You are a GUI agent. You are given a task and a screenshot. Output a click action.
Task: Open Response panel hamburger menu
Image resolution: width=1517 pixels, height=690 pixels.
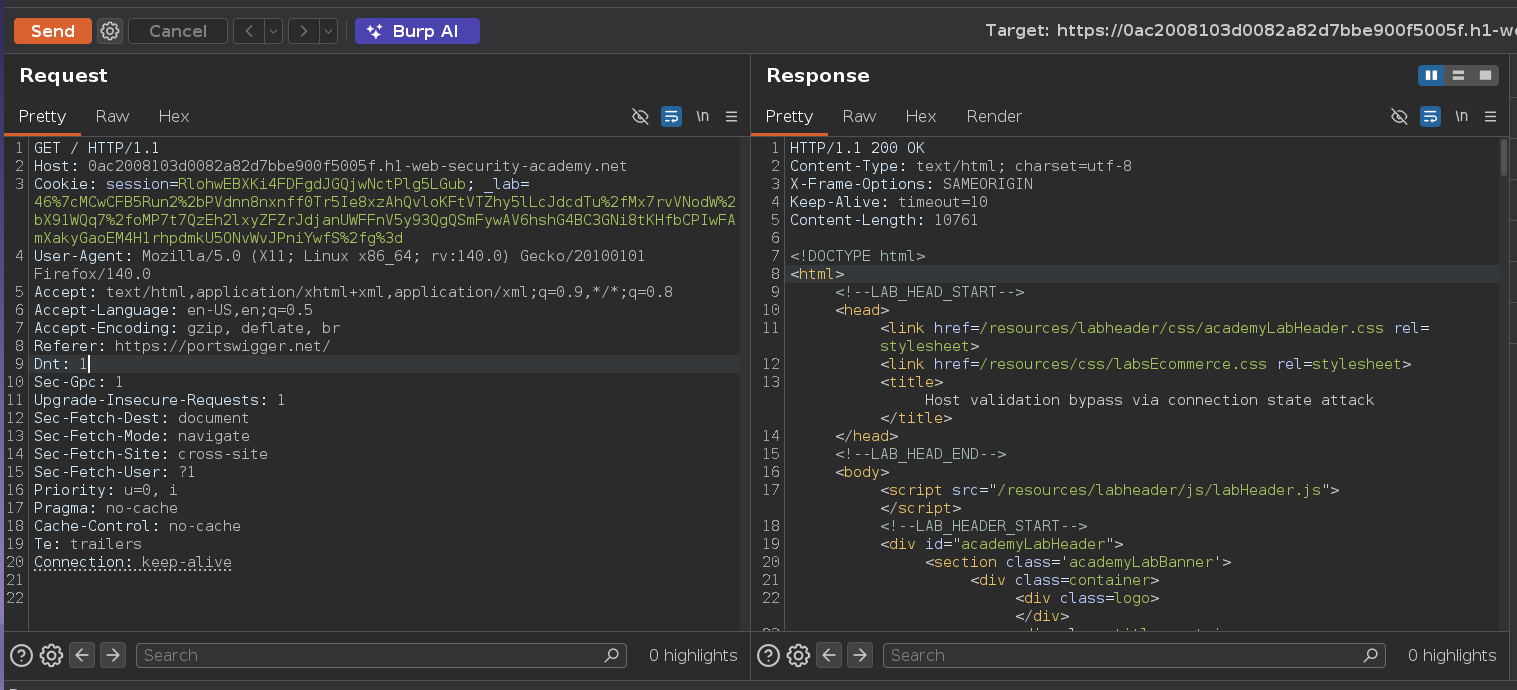[1490, 117]
